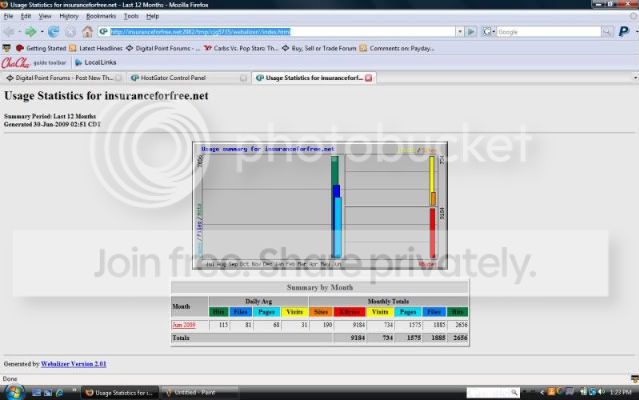Viewport: 639px width, 400px height.
Task: Open Digital Point Forums bookmark
Action: [x=163, y=48]
